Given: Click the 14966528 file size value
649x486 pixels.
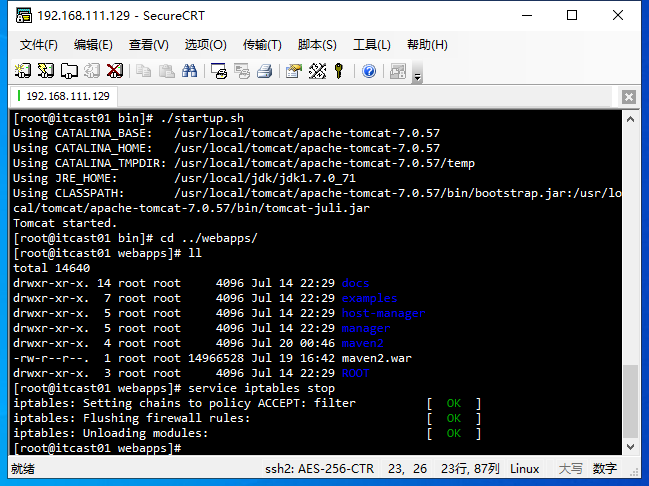Looking at the screenshot, I should pos(216,358).
